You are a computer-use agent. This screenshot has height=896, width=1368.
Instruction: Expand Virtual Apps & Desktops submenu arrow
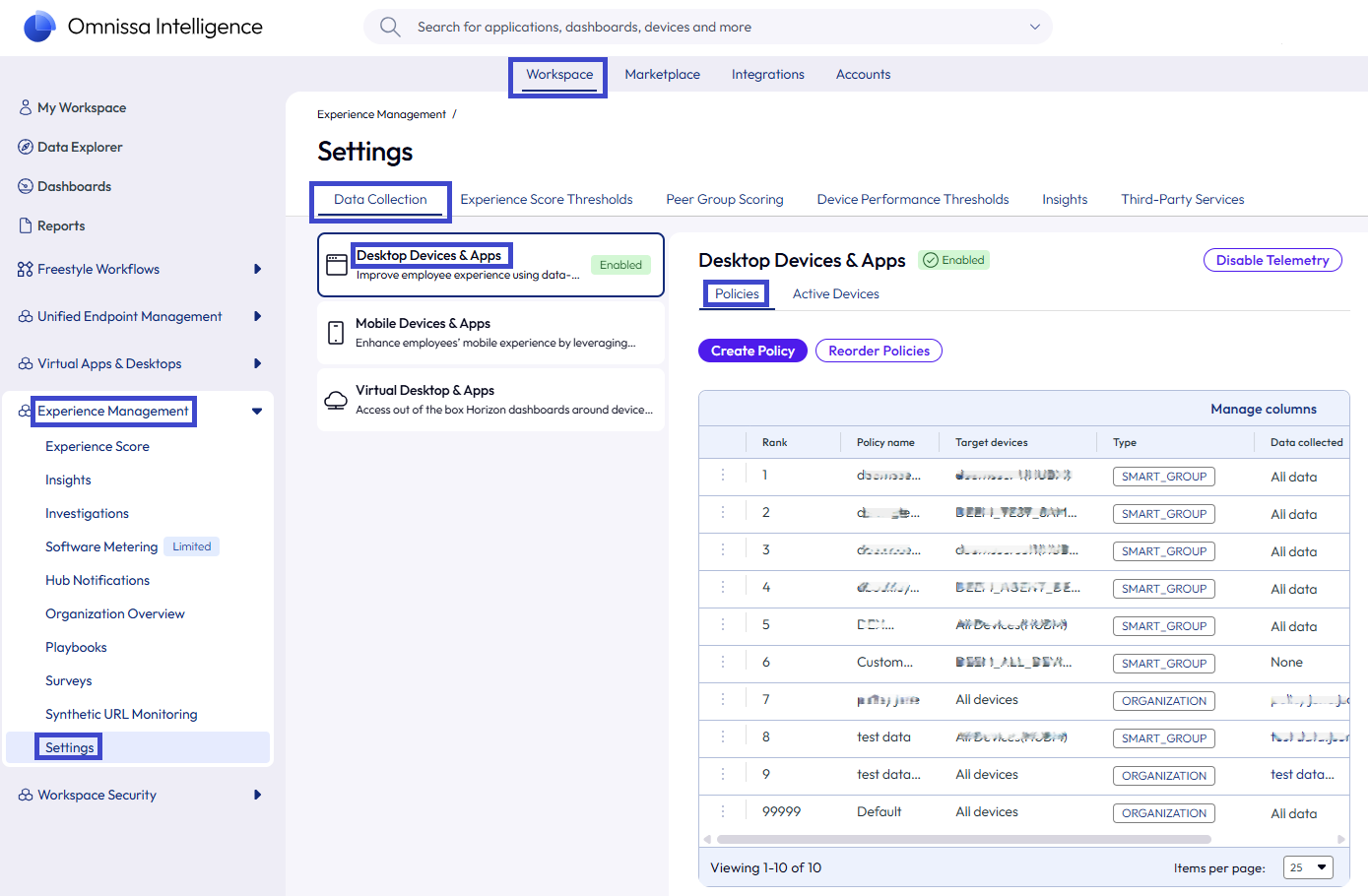coord(258,363)
